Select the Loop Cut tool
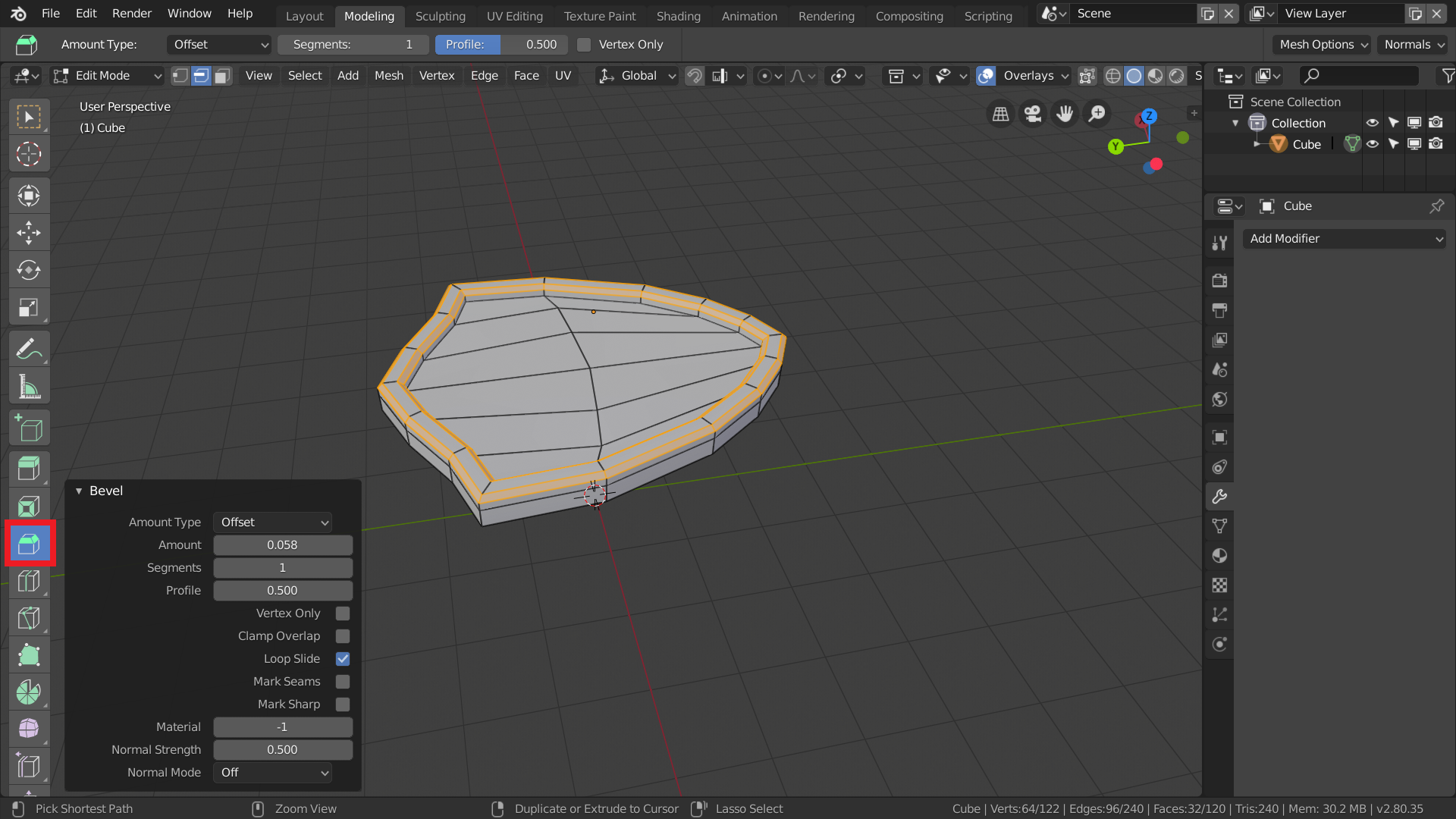Viewport: 1456px width, 819px height. tap(29, 581)
